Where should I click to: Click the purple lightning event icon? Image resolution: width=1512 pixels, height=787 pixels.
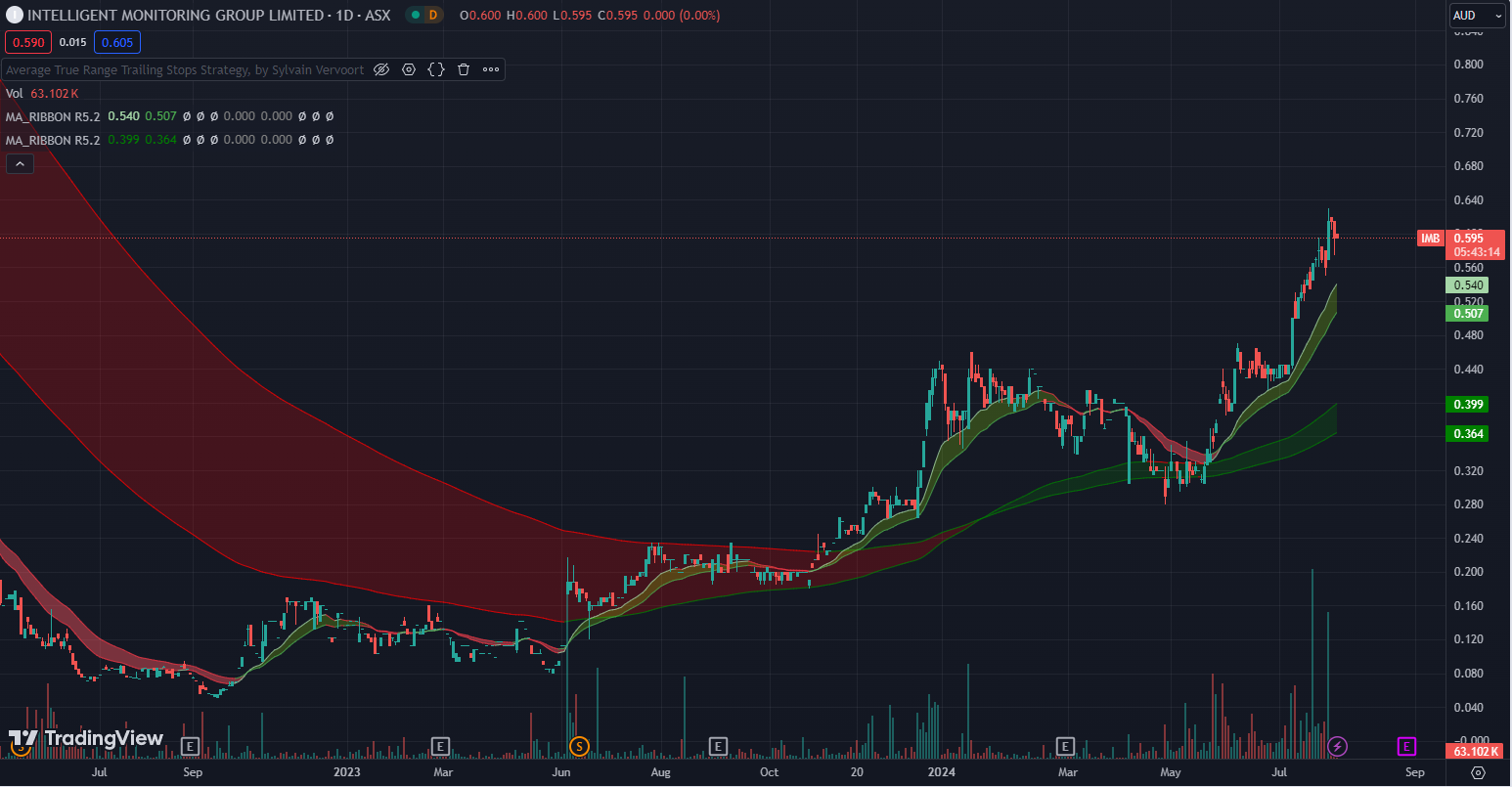pos(1337,747)
